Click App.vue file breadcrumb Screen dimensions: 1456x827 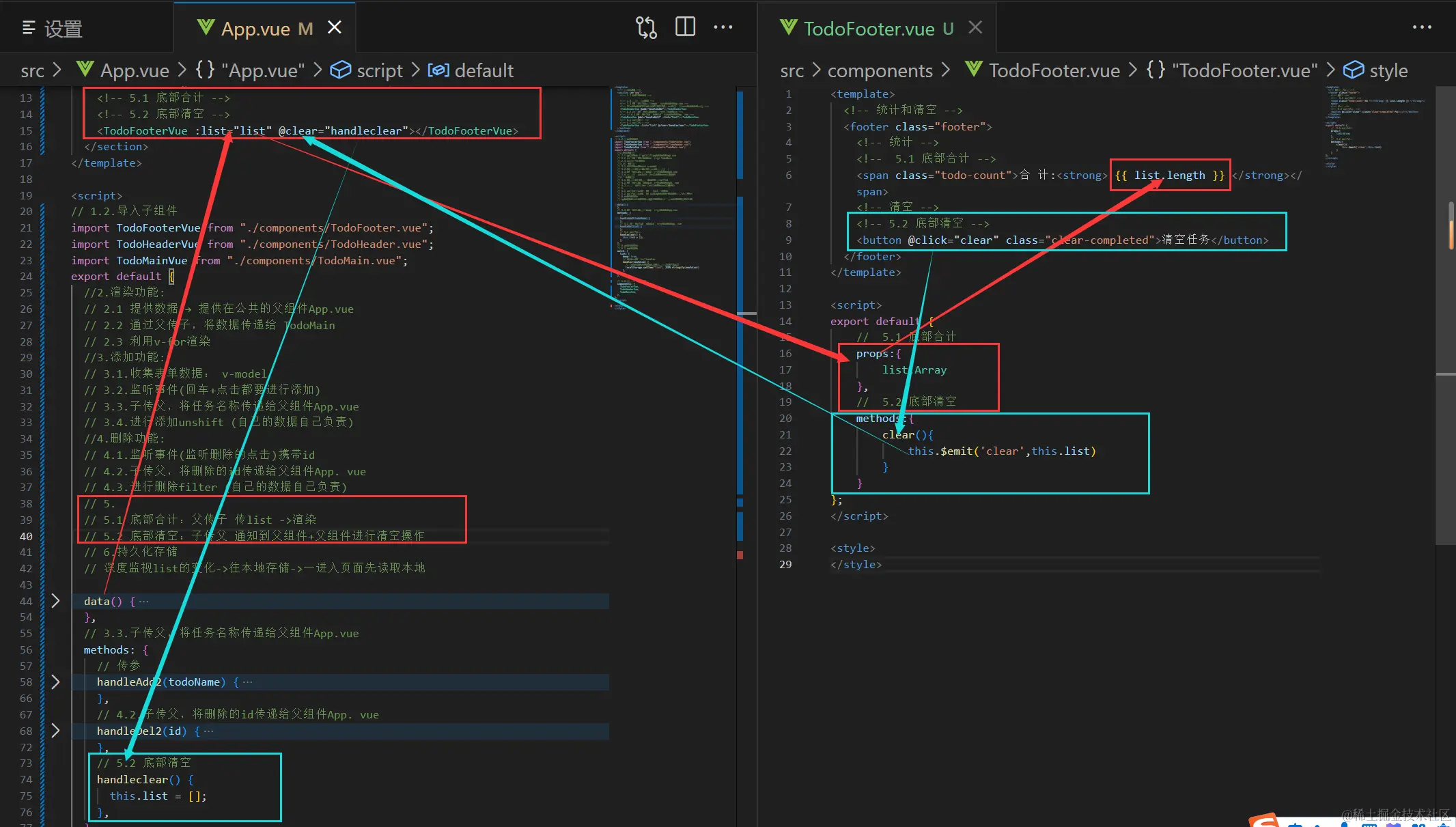tap(135, 70)
